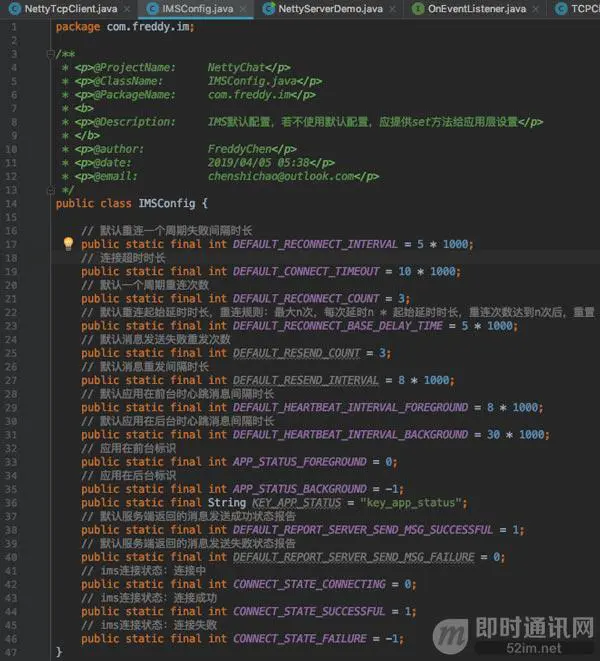Click the DEFAULT_RECONNECT_COUNT constant
Screen dimensions: 600x661
(x=306, y=298)
